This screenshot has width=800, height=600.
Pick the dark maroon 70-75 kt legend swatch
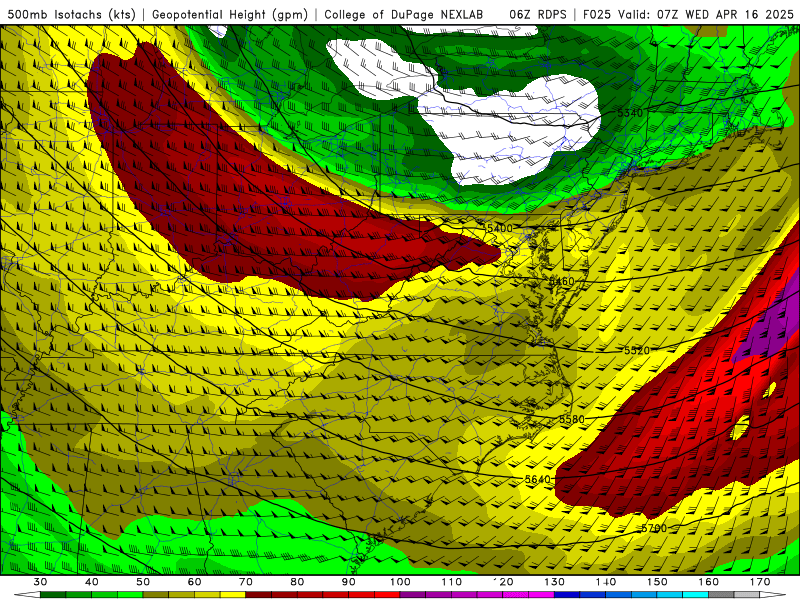click(x=259, y=595)
